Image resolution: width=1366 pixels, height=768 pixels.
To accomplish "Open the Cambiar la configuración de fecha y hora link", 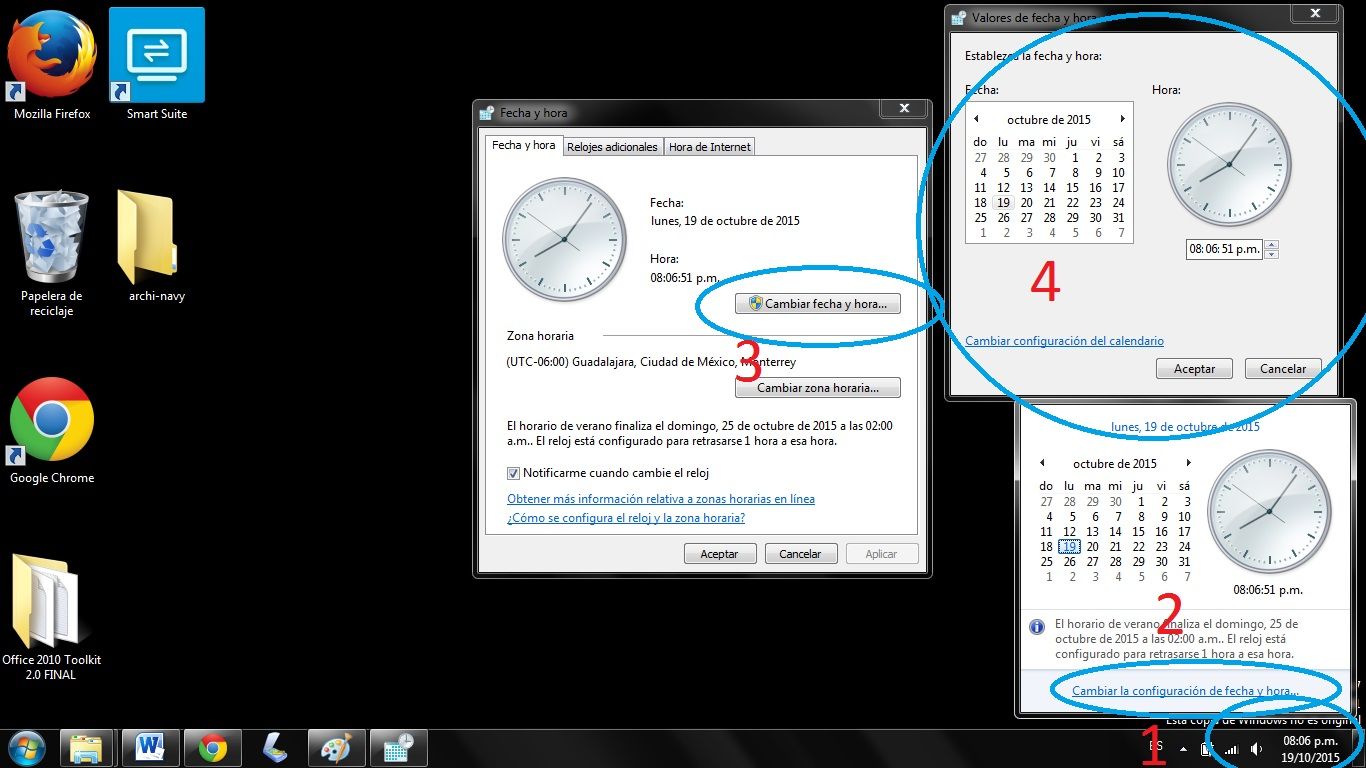I will point(1185,691).
